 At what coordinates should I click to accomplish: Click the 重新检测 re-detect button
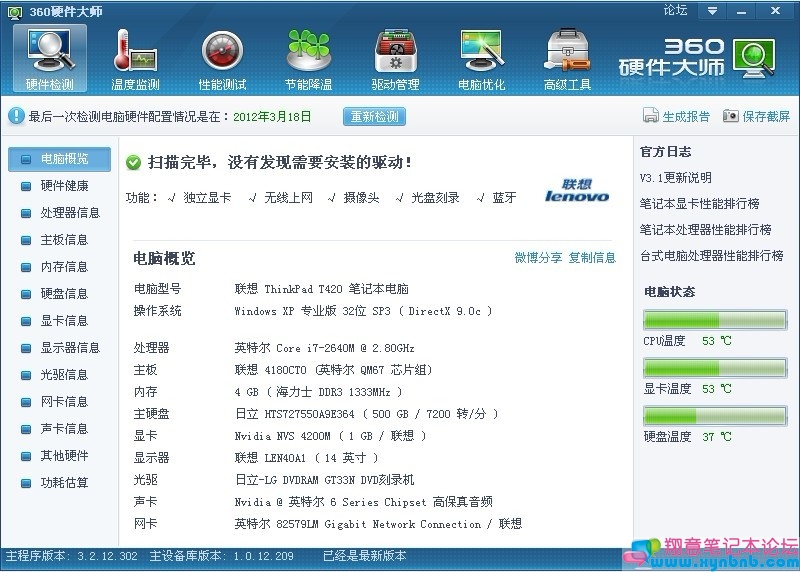[374, 116]
